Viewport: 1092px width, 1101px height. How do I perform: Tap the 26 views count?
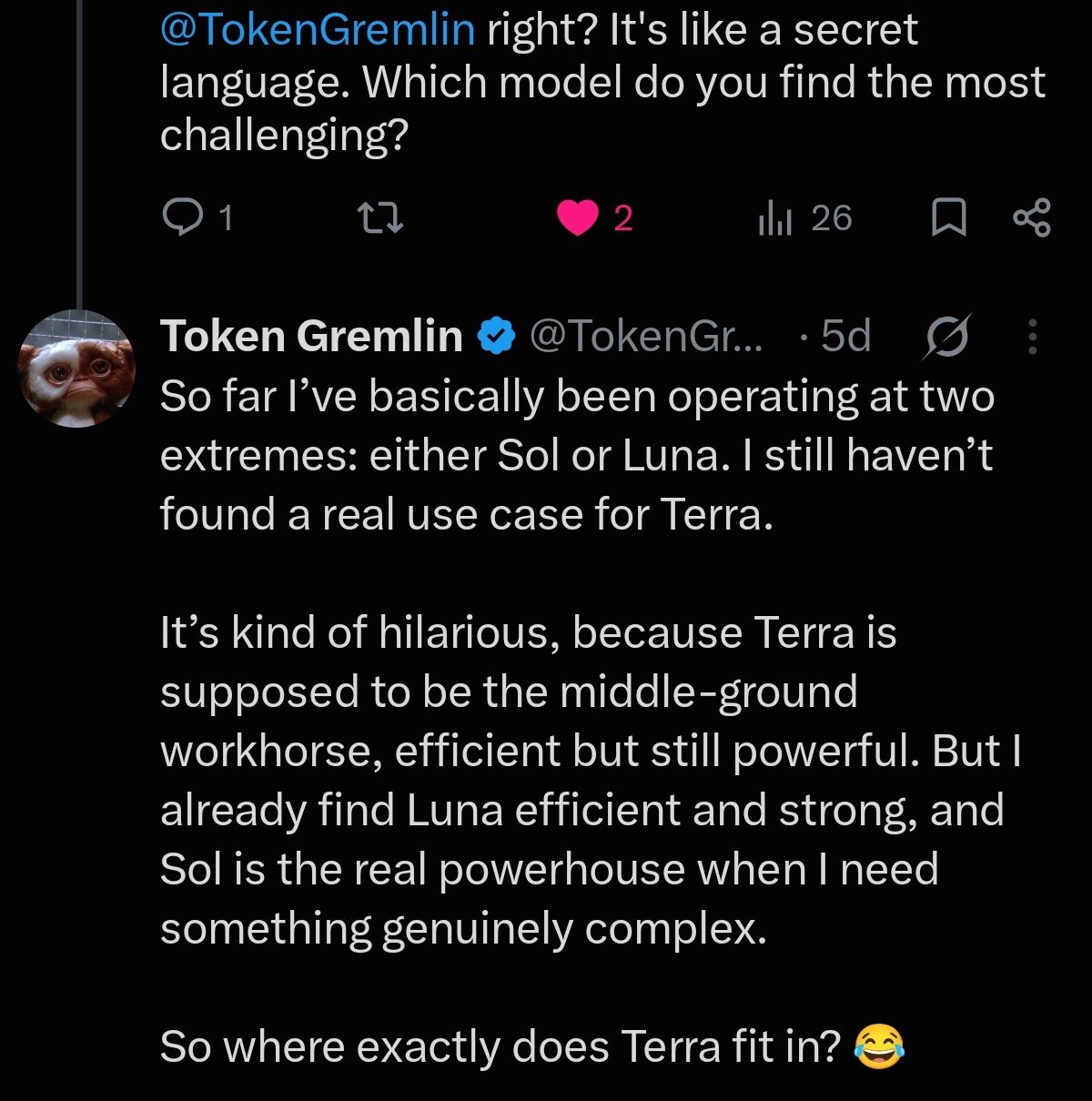[x=831, y=218]
